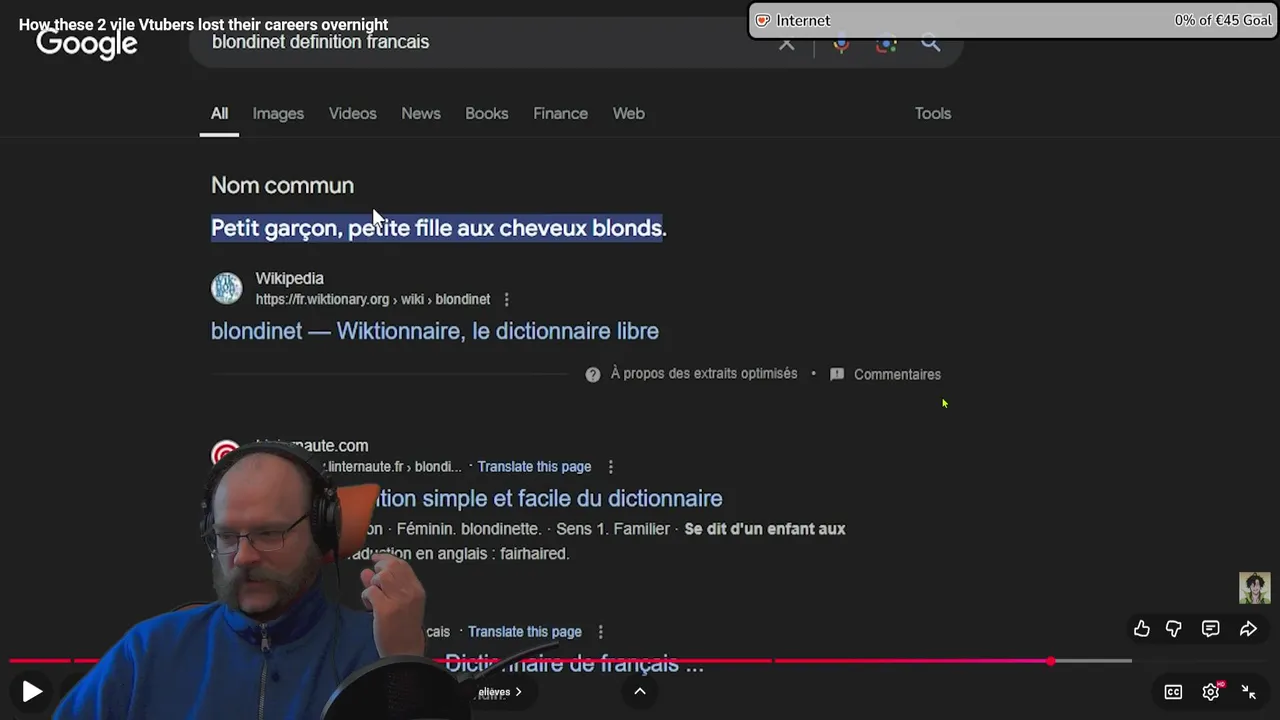Screen dimensions: 1280x720
Task: Start Google voice search microphone
Action: click(x=841, y=43)
